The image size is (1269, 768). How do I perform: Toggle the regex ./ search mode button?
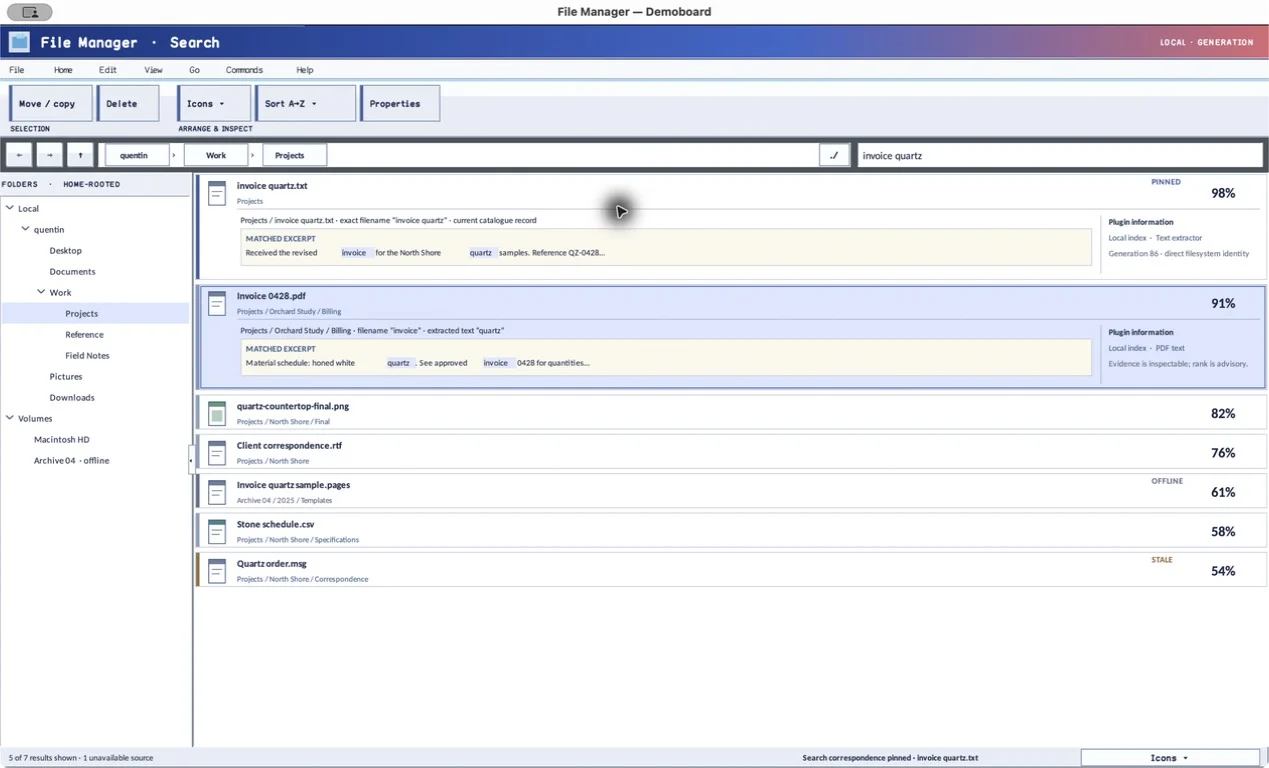point(834,155)
